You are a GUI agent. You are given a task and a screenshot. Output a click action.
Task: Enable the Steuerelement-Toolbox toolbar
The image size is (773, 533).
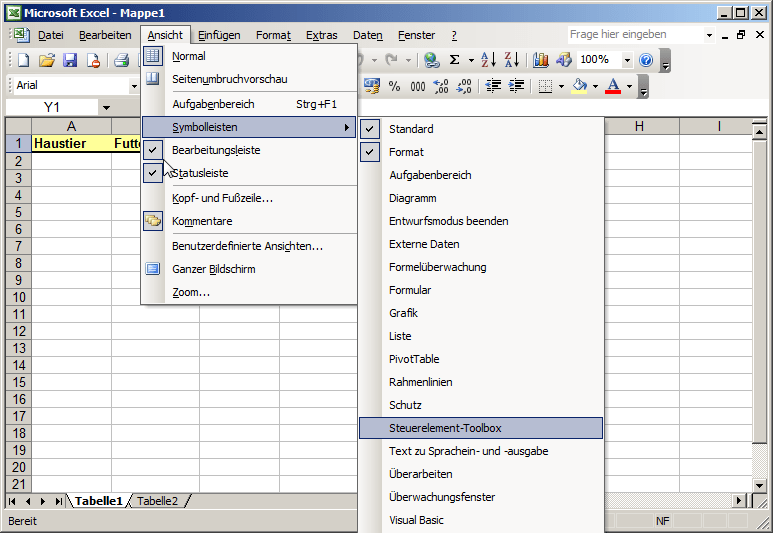[481, 428]
